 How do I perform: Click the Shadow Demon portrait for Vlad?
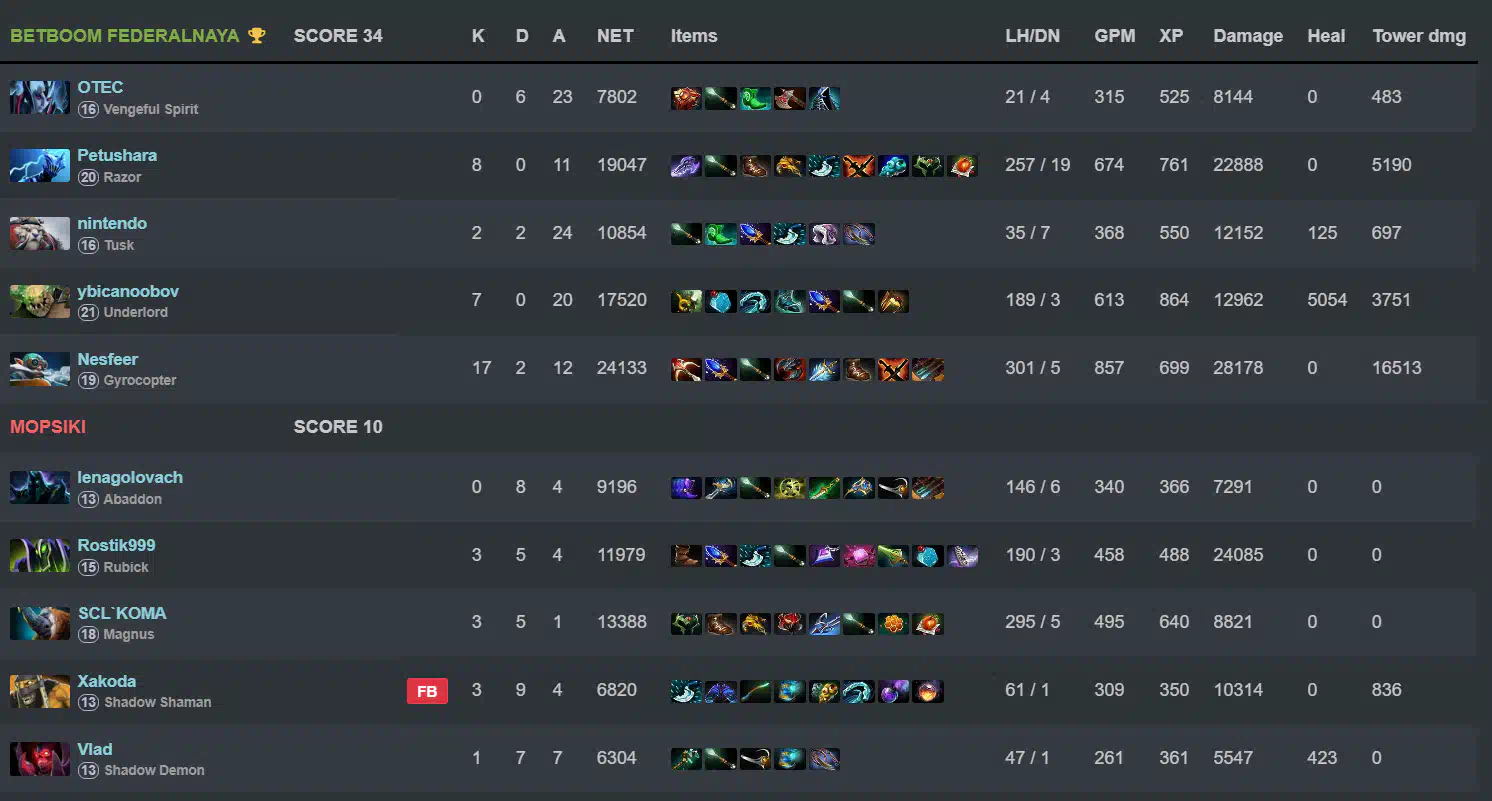coord(40,759)
